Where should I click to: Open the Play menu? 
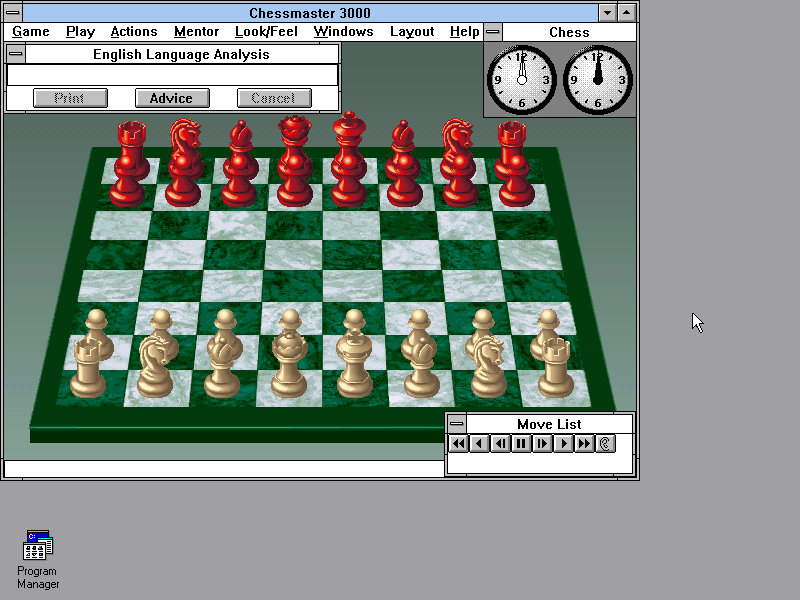(x=81, y=32)
